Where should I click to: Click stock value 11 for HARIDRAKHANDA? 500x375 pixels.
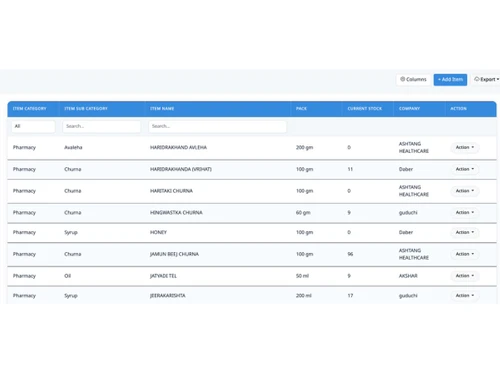350,169
